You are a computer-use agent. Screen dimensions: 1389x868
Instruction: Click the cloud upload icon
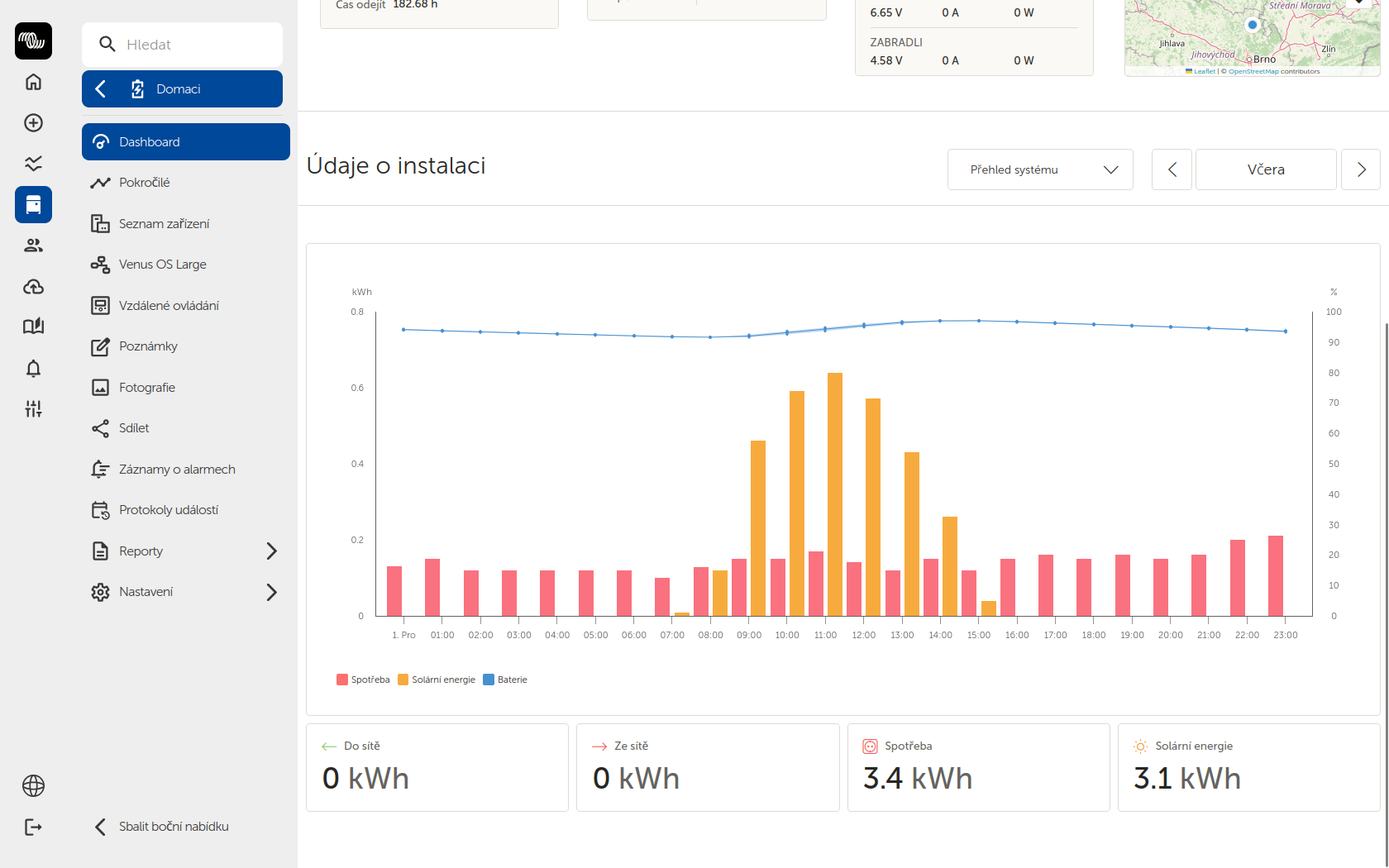(33, 287)
